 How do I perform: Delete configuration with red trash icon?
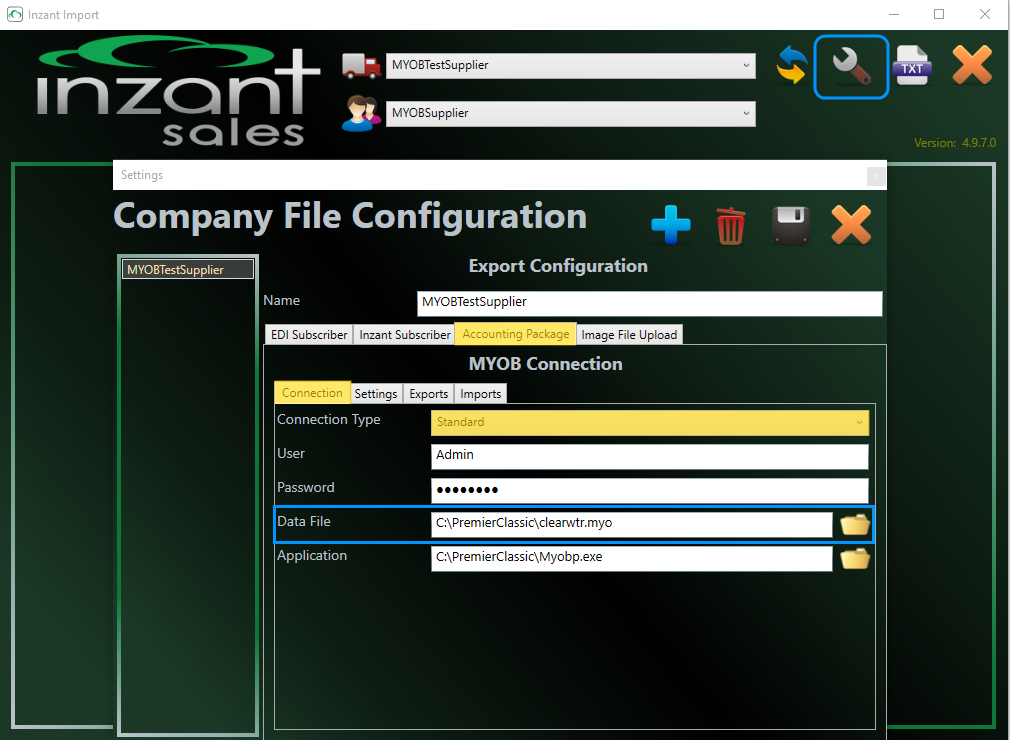pos(730,225)
